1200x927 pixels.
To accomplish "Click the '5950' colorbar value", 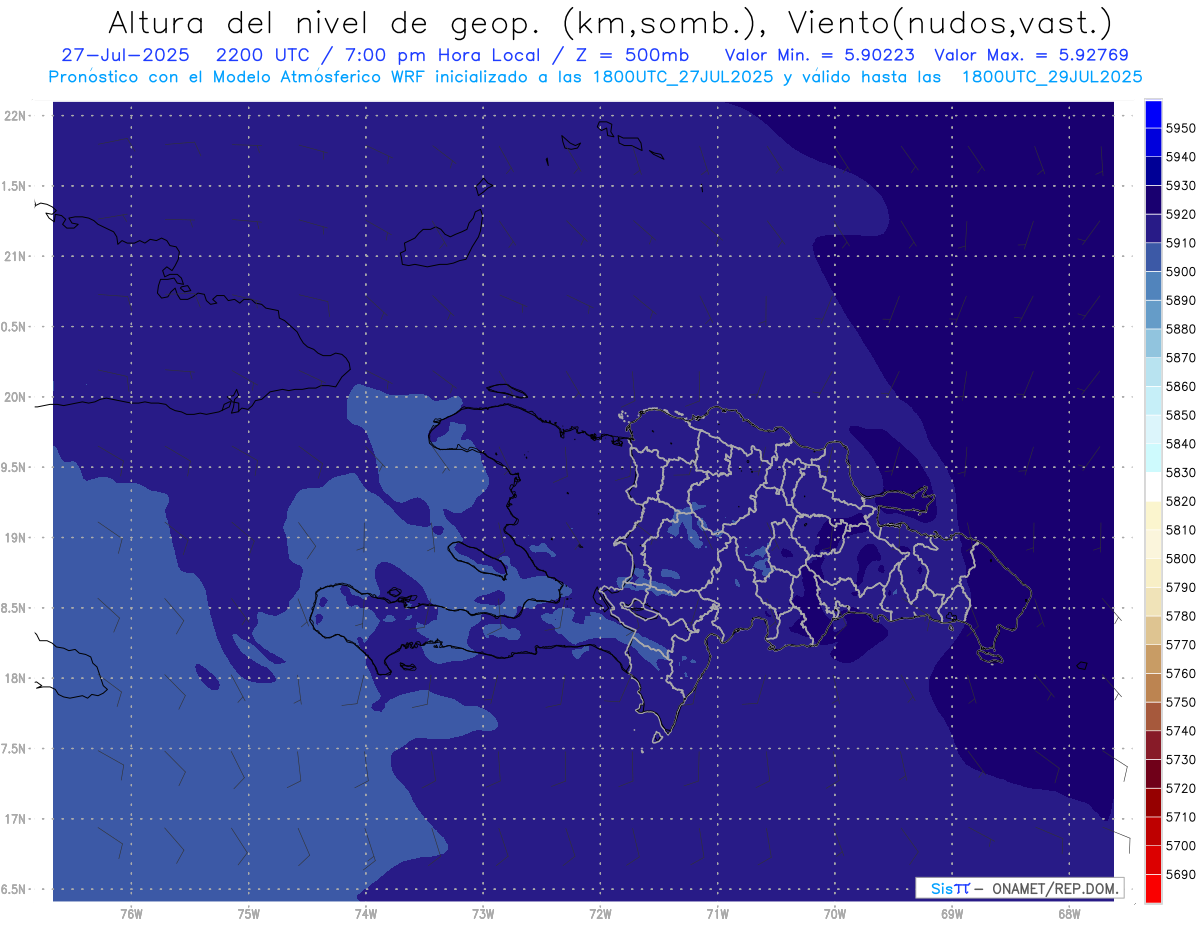I will tap(1180, 128).
